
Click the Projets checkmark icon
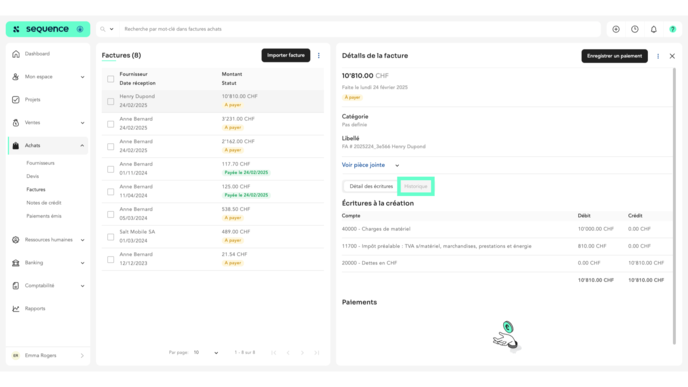pos(16,100)
